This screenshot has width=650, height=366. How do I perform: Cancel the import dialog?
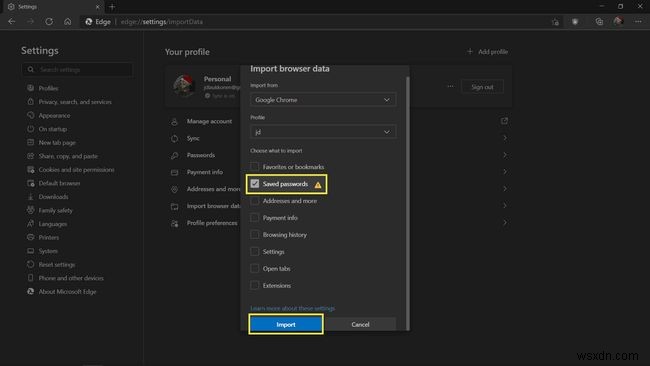click(x=360, y=324)
